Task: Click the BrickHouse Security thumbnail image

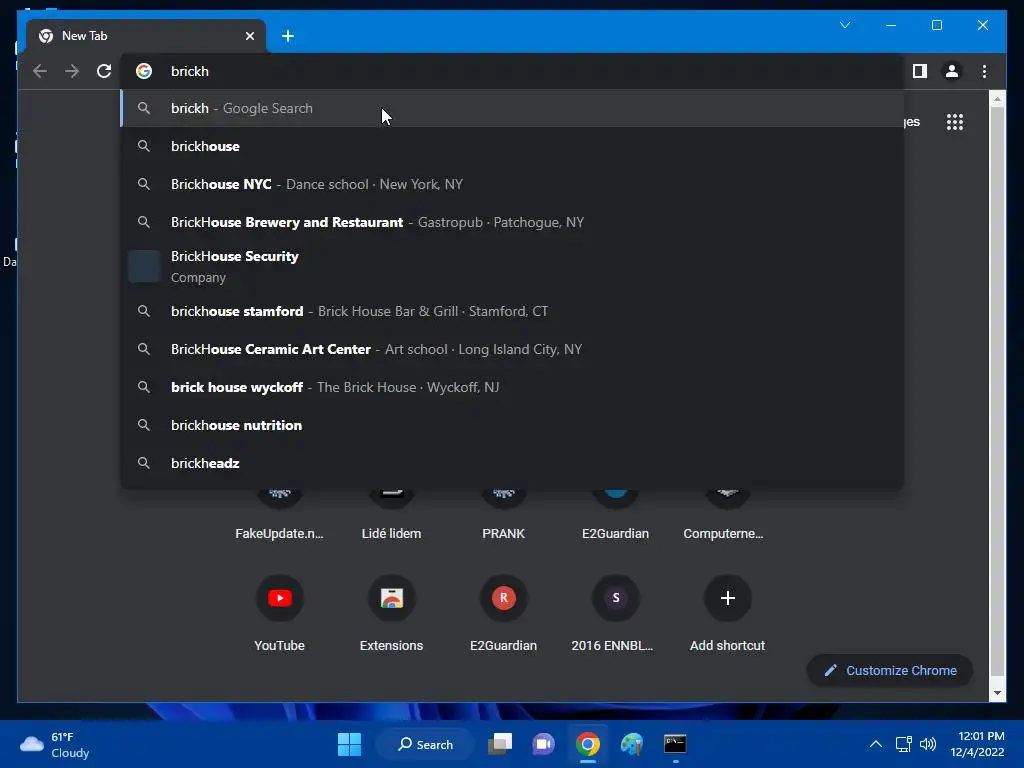Action: point(144,266)
